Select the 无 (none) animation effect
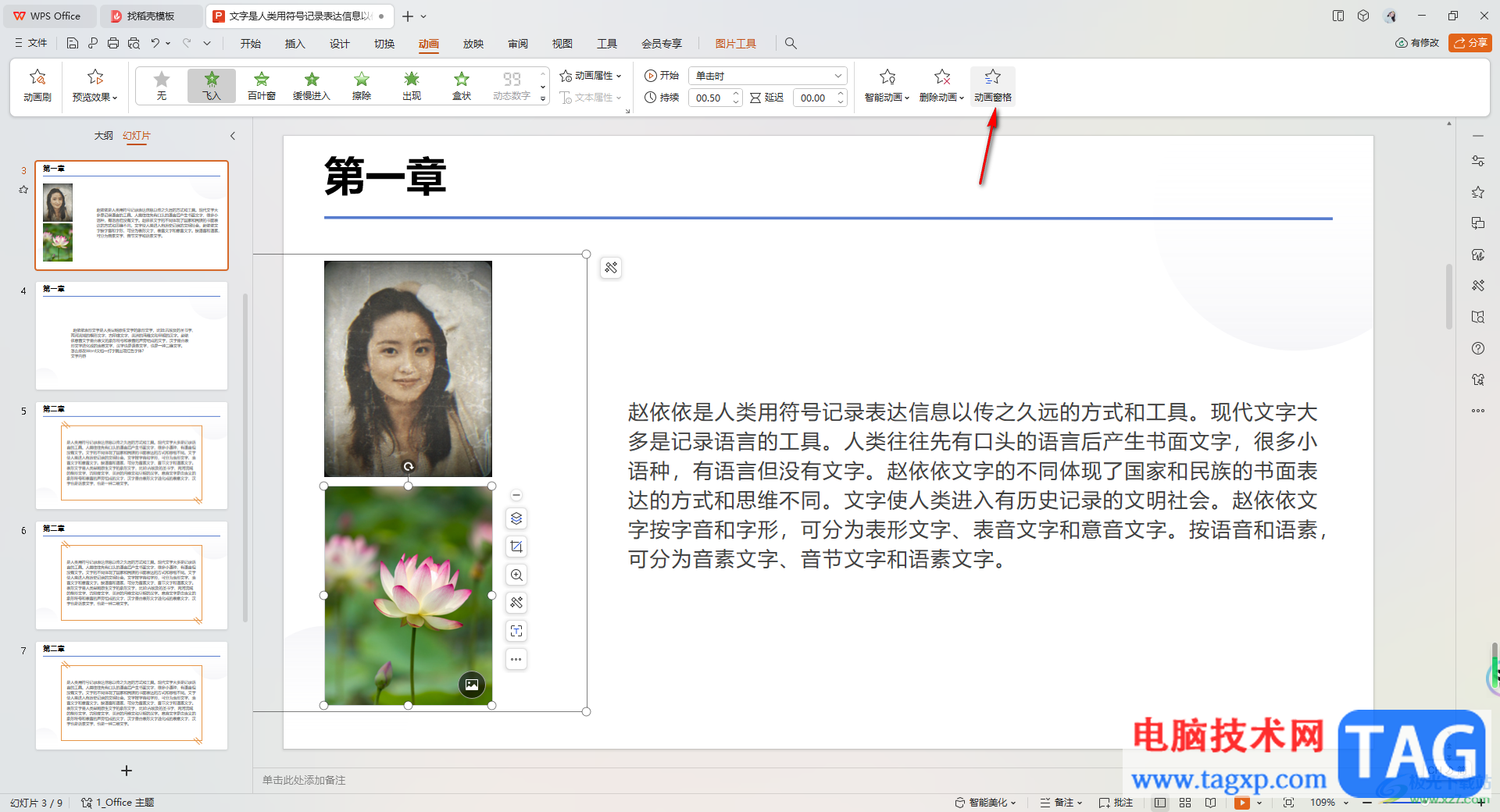 click(x=162, y=85)
